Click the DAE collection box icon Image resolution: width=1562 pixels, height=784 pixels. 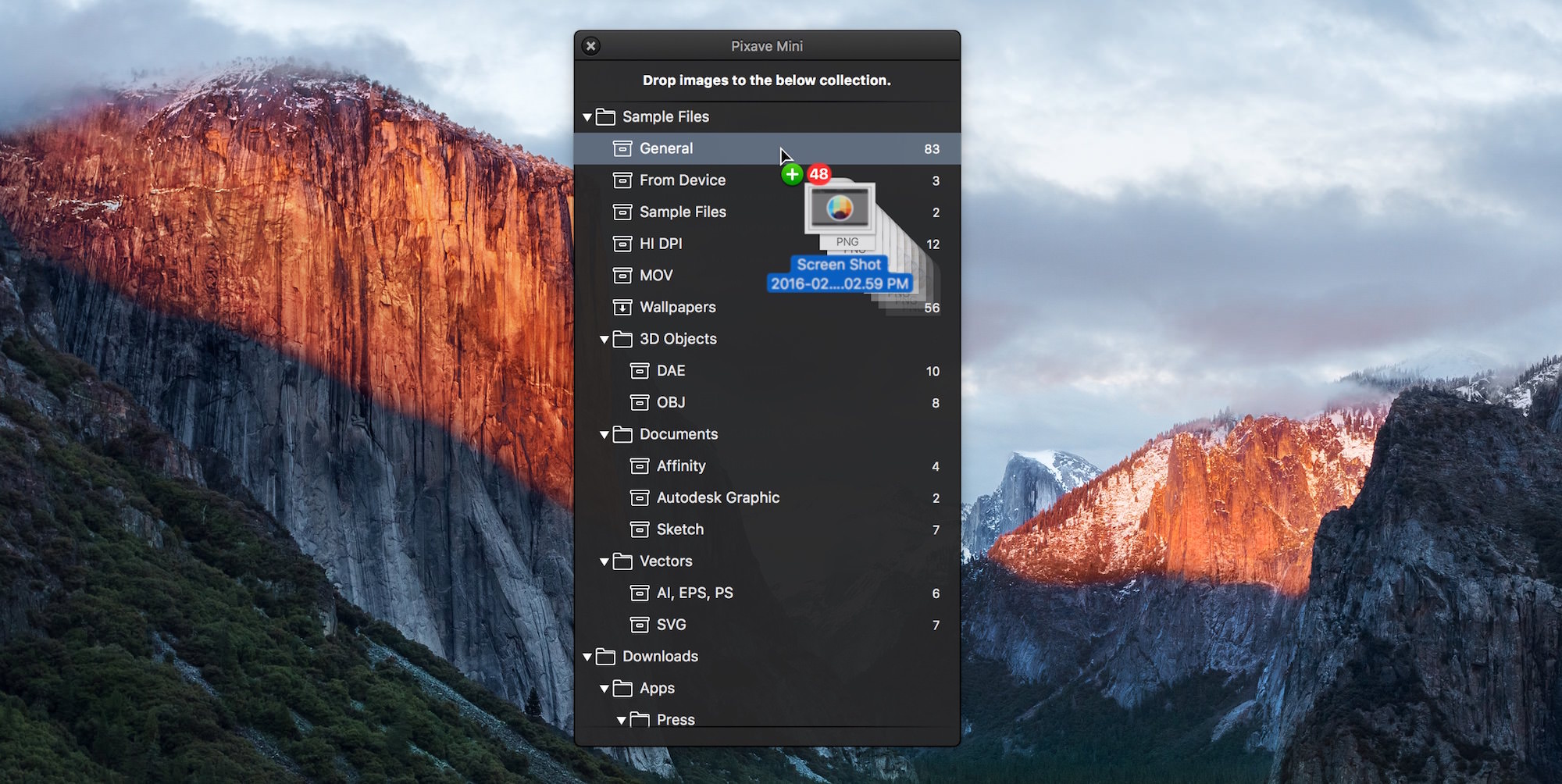pos(640,371)
